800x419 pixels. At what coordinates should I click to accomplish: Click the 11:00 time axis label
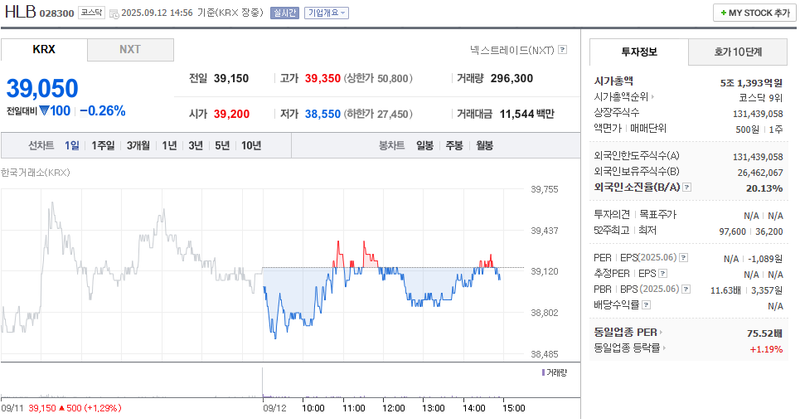click(354, 408)
